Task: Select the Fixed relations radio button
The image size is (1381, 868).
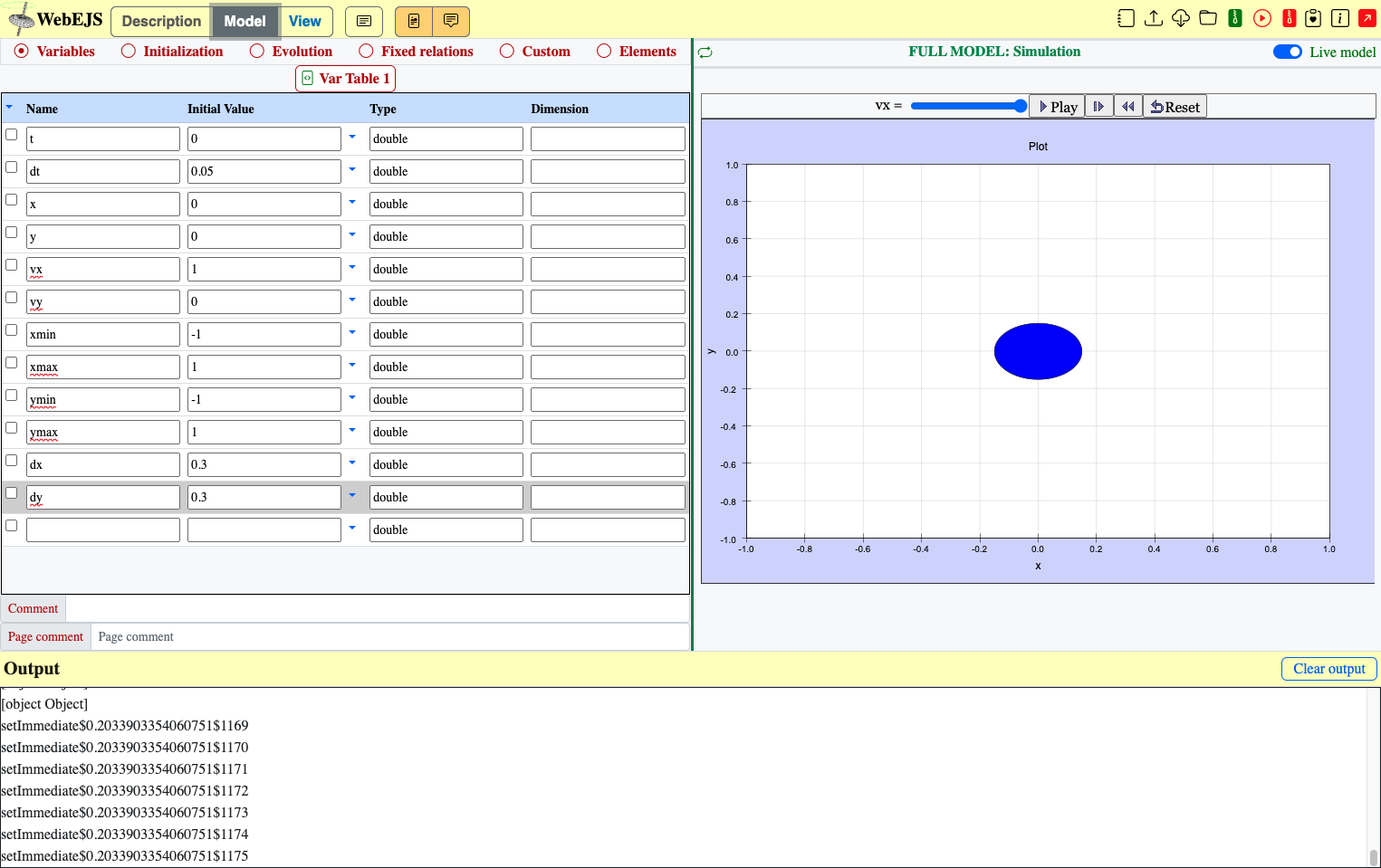Action: pos(366,52)
